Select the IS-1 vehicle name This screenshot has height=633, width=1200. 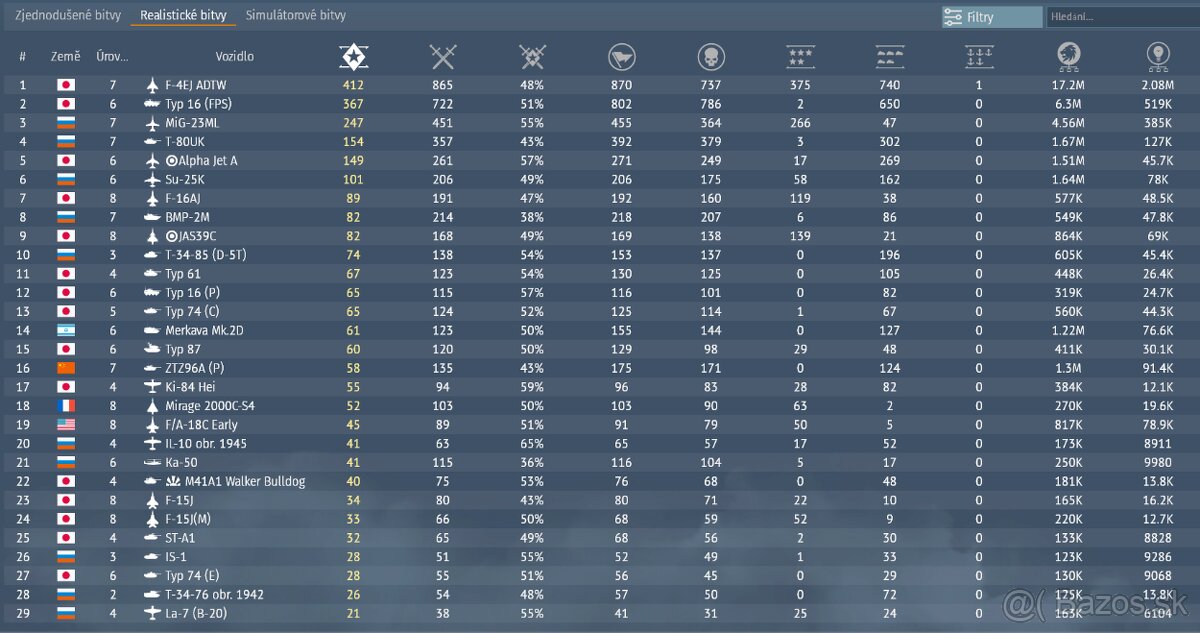pyautogui.click(x=176, y=556)
